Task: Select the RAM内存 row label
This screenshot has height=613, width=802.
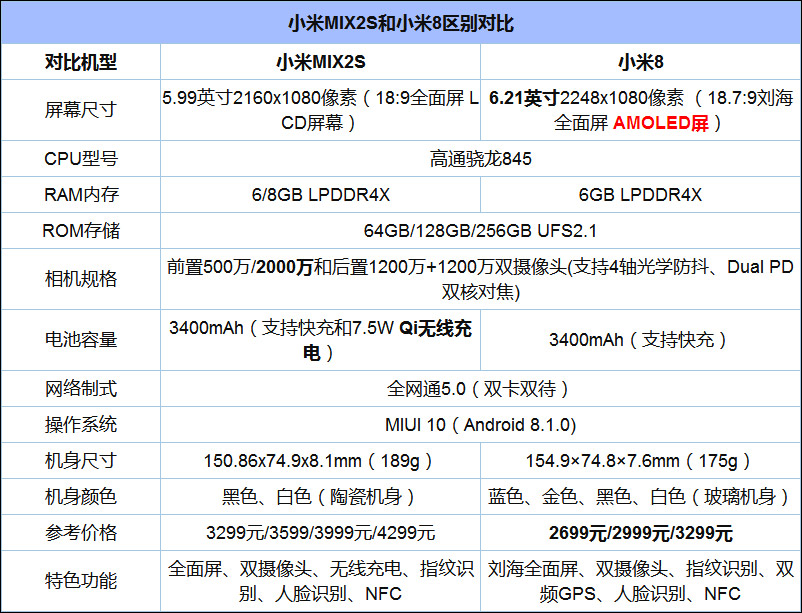Action: [x=81, y=194]
